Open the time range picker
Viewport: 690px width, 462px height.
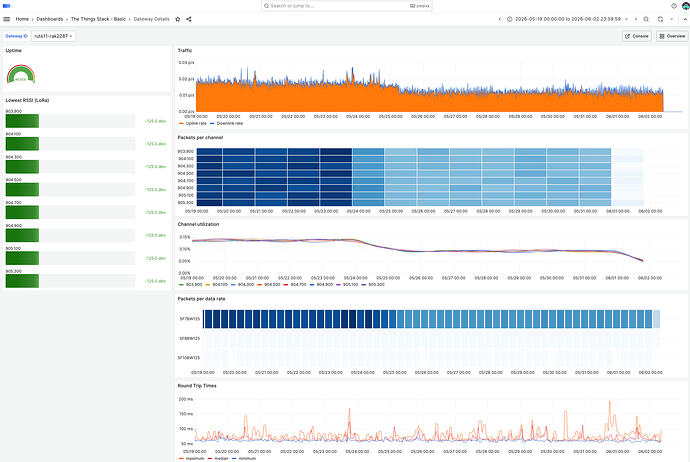(x=567, y=19)
